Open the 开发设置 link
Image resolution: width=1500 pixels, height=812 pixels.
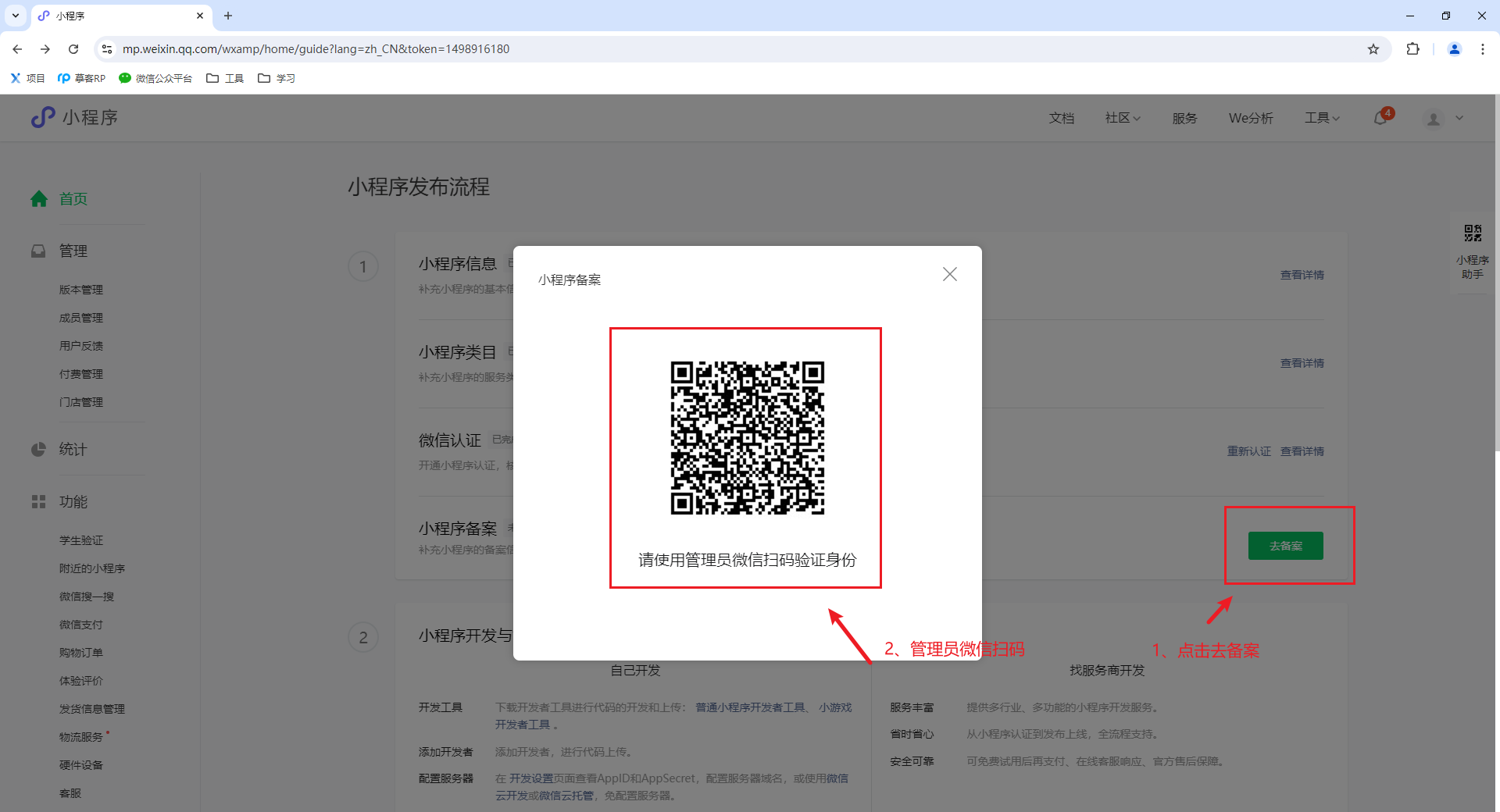tap(531, 778)
